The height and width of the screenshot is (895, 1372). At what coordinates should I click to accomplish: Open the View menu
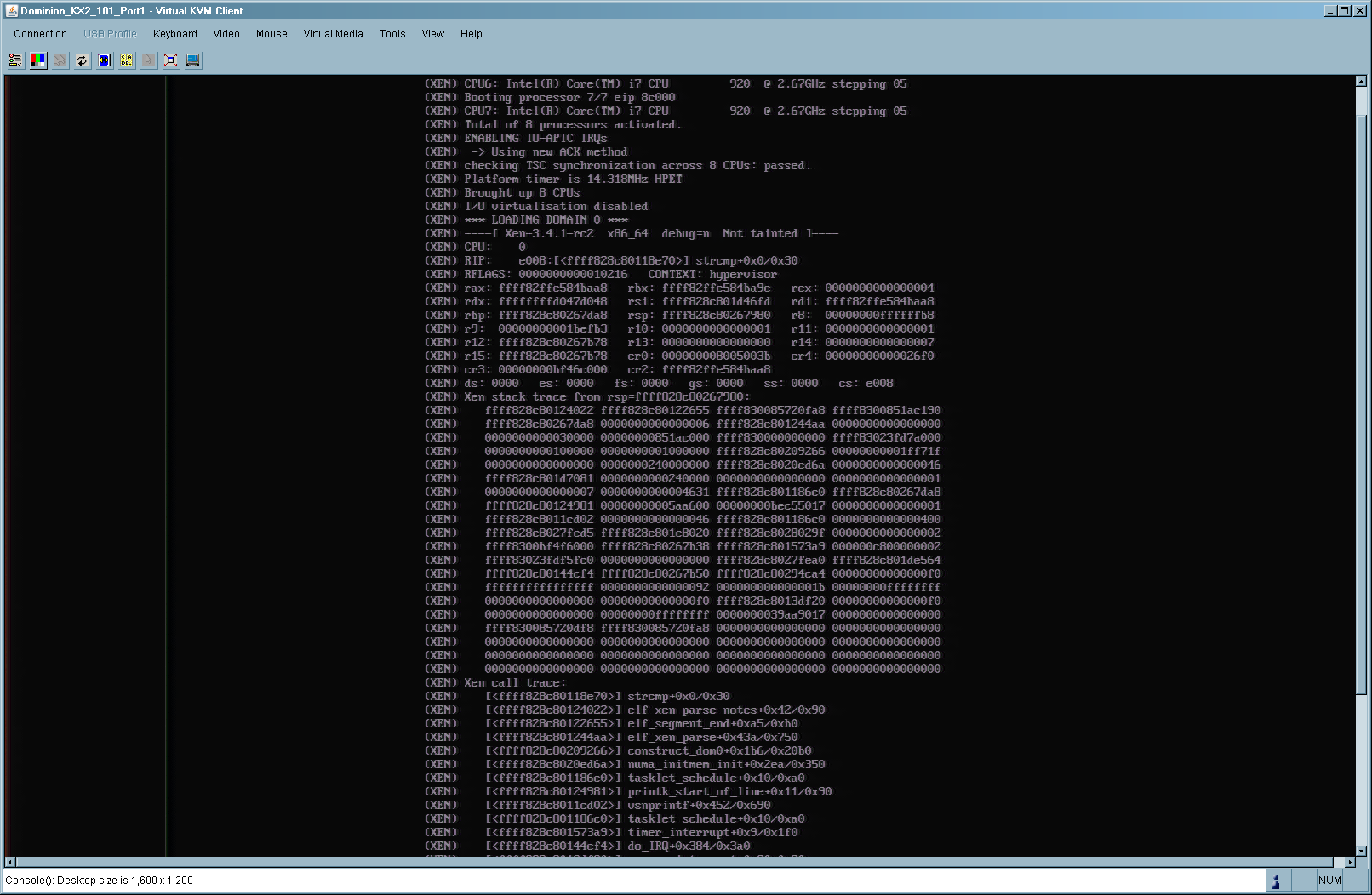(x=432, y=34)
